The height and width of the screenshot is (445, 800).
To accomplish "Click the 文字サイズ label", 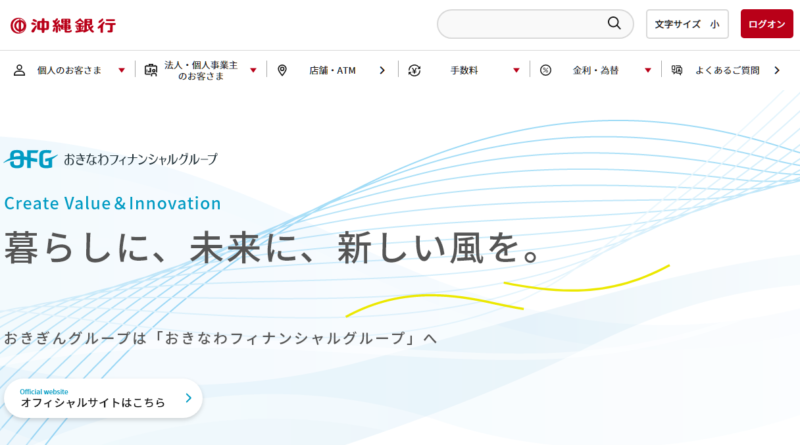I will click(x=678, y=24).
